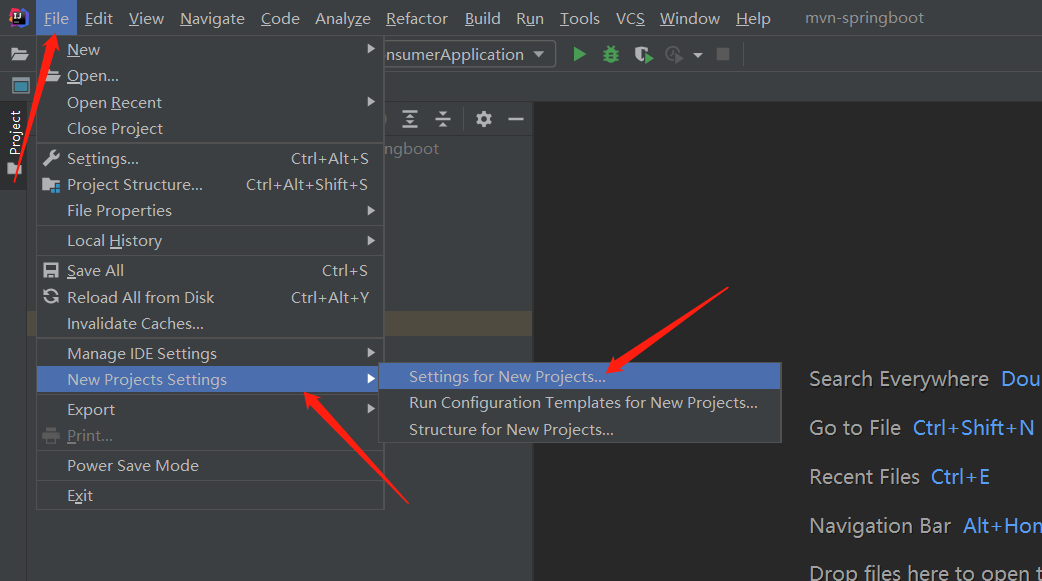Click the window-layout icon in left toolbar
Viewport: 1042px width, 581px height.
21,86
